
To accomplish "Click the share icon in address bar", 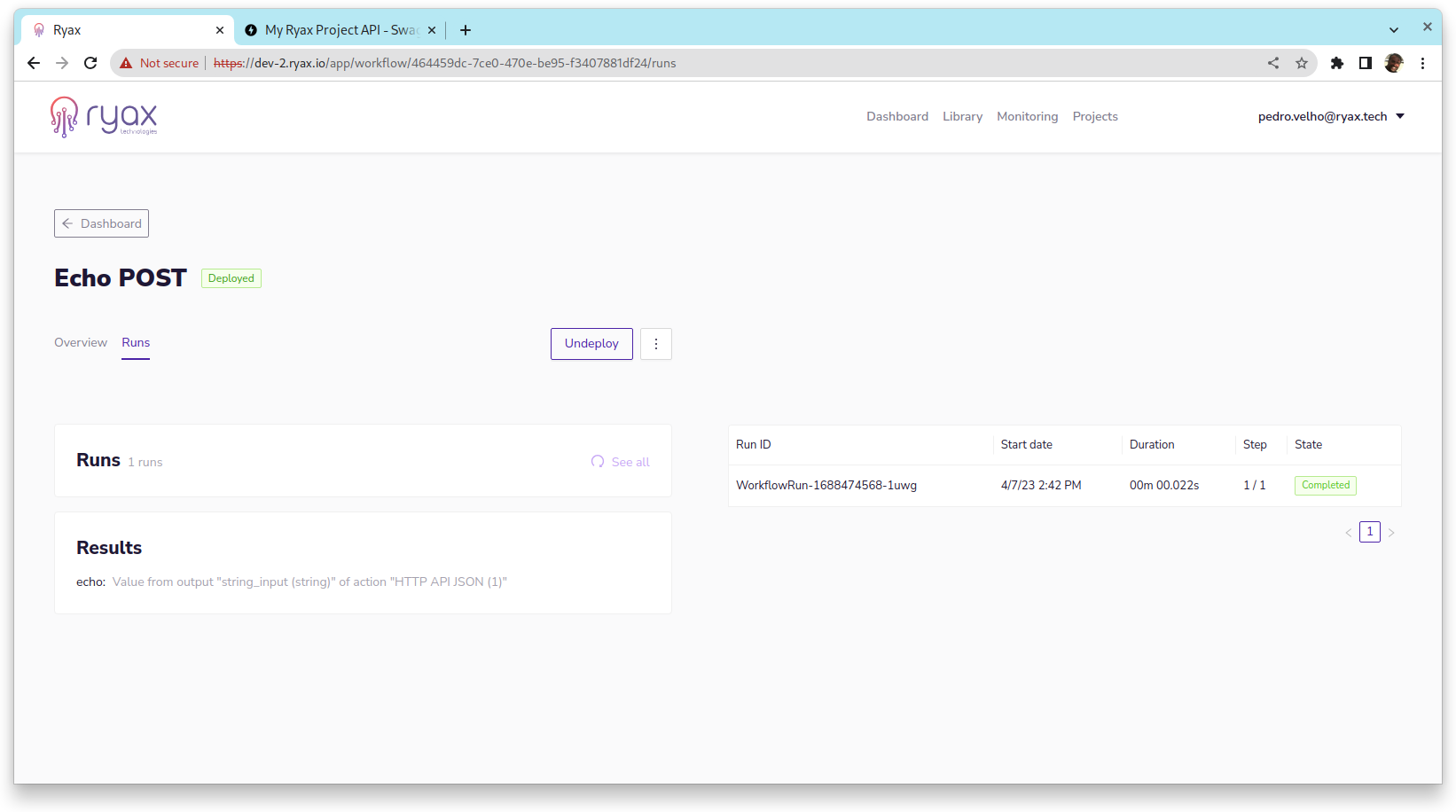I will pos(1273,63).
